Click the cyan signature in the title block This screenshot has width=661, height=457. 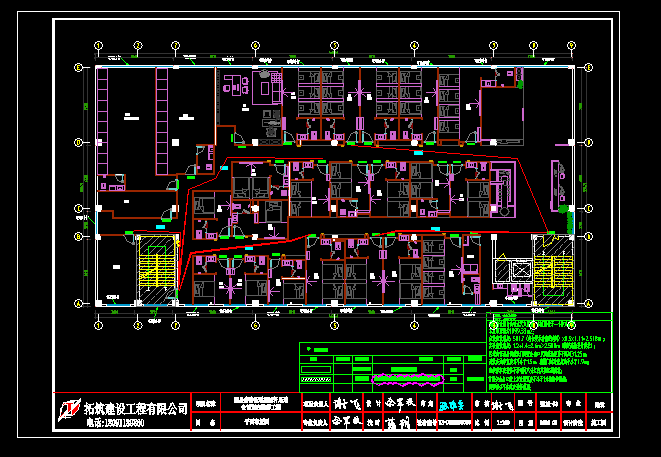[x=451, y=406]
